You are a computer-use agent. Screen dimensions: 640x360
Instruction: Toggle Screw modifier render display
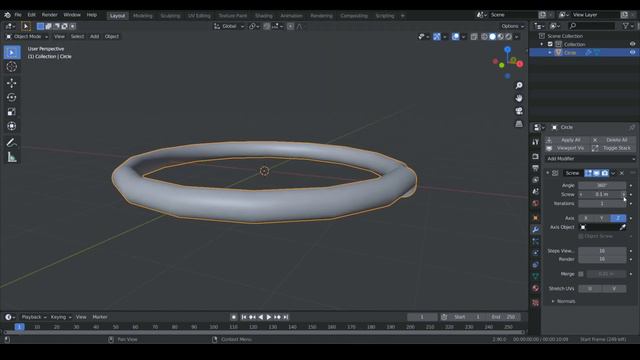605,173
